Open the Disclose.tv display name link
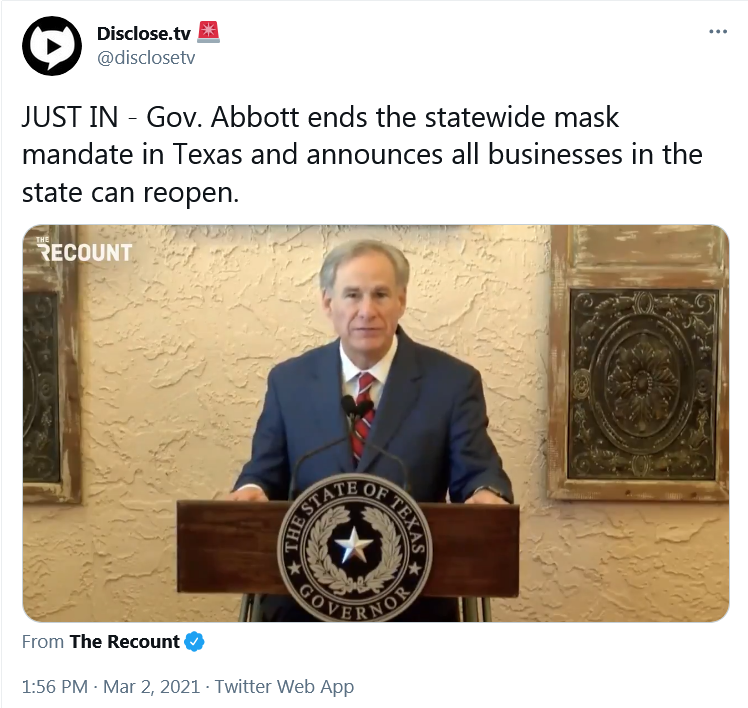Viewport: 748px width, 708px height. 144,33
